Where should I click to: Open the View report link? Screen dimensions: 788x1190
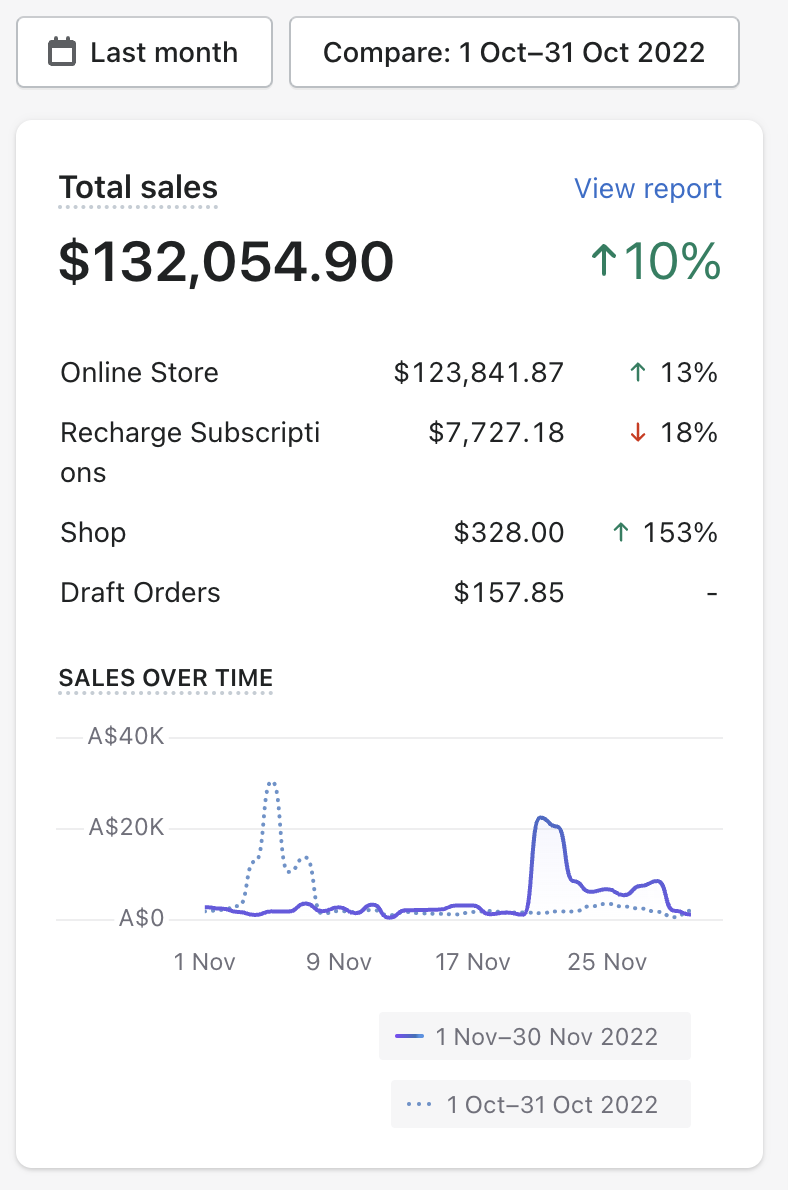647,189
